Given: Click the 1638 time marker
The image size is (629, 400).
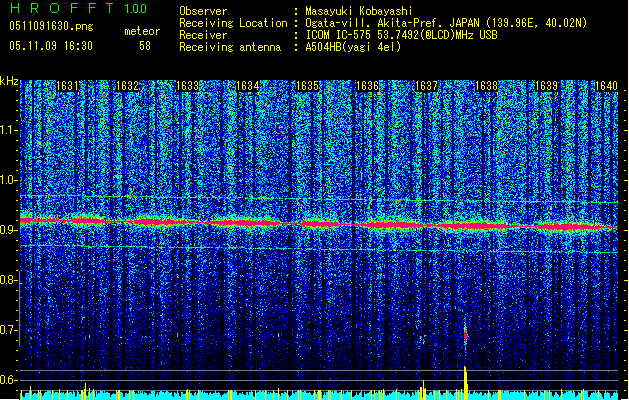Looking at the screenshot, I should 486,87.
